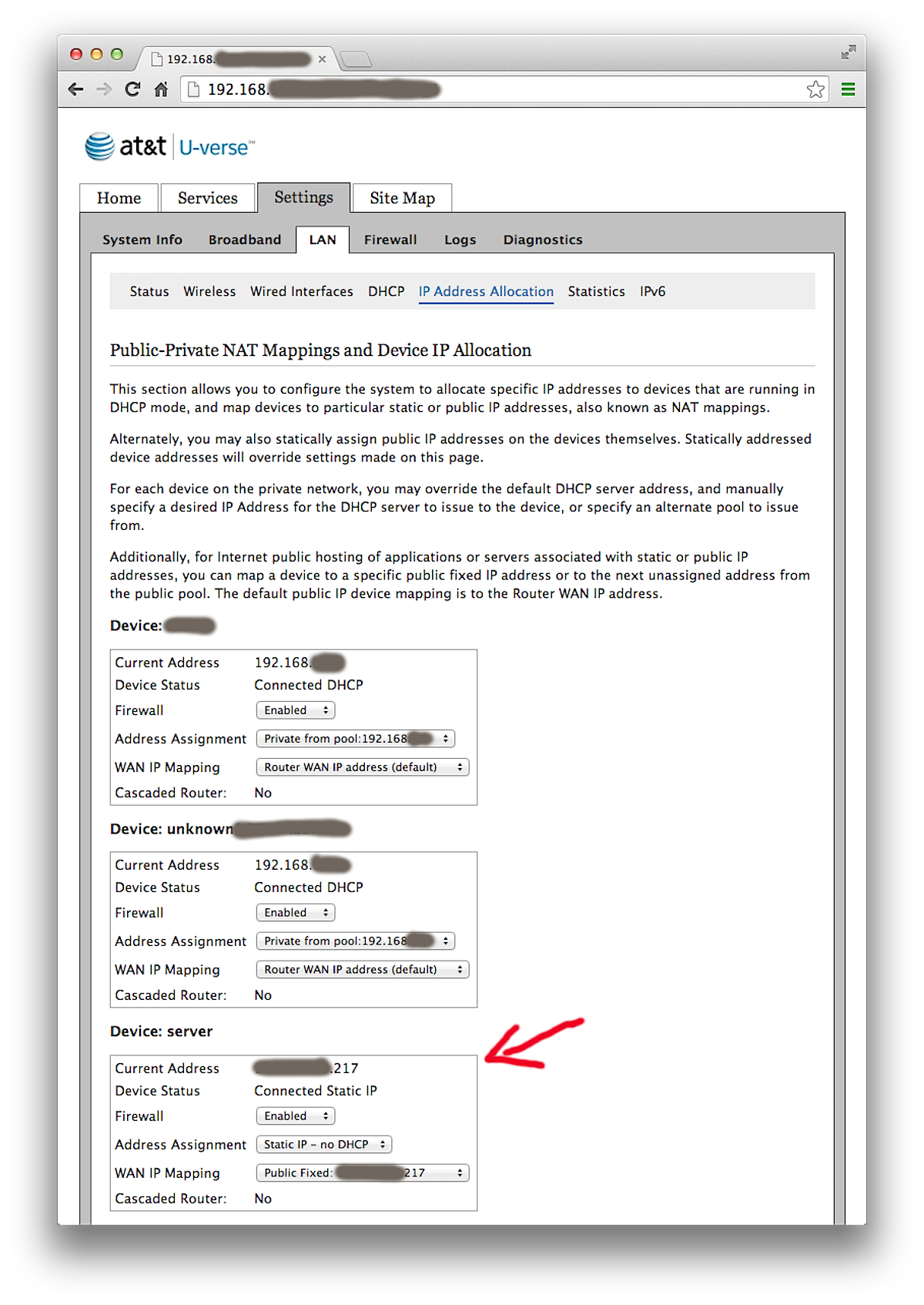Reload the page with refresh icon
This screenshot has height=1305, width=924.
coord(132,89)
